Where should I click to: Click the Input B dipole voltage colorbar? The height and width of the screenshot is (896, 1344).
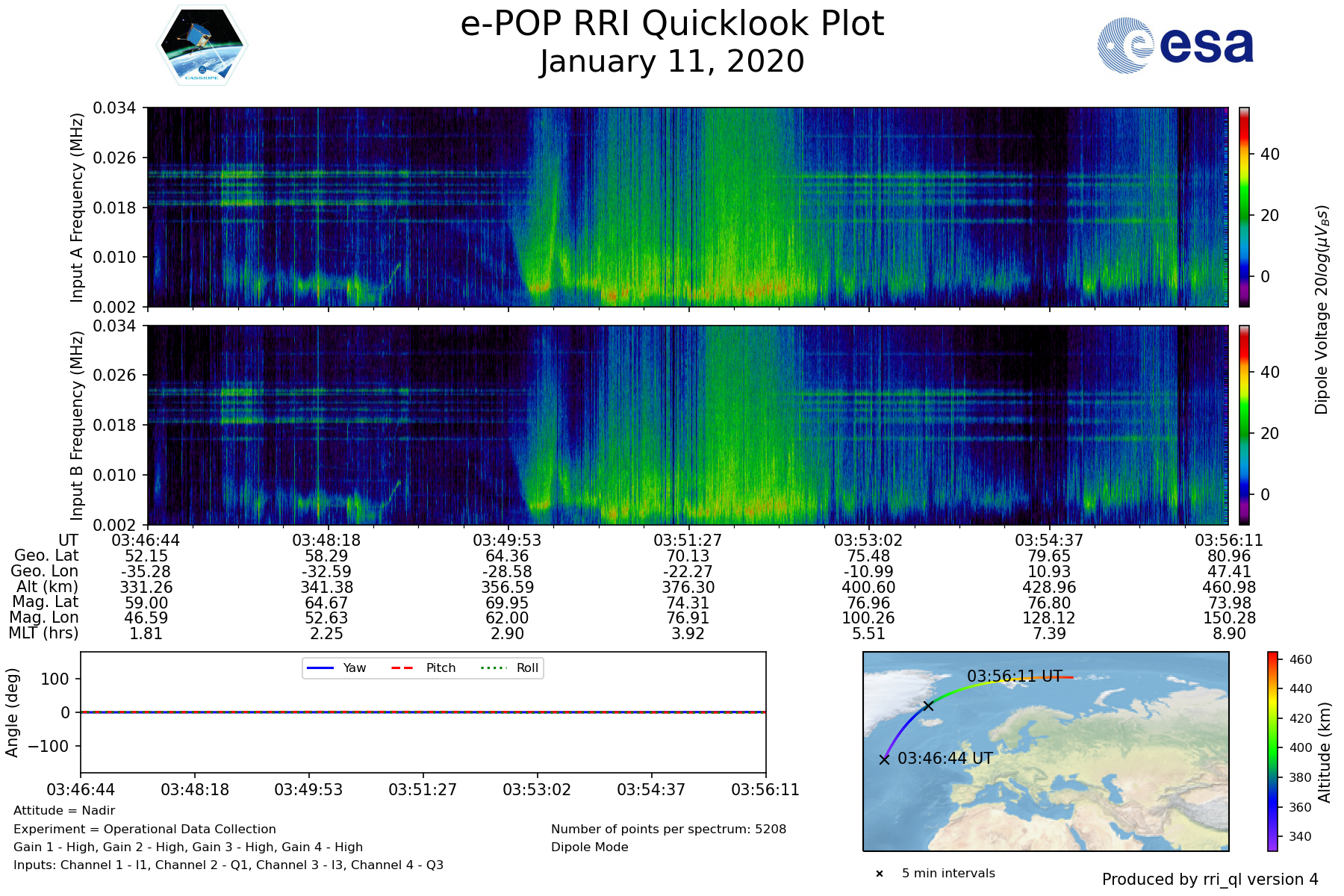[x=1244, y=425]
